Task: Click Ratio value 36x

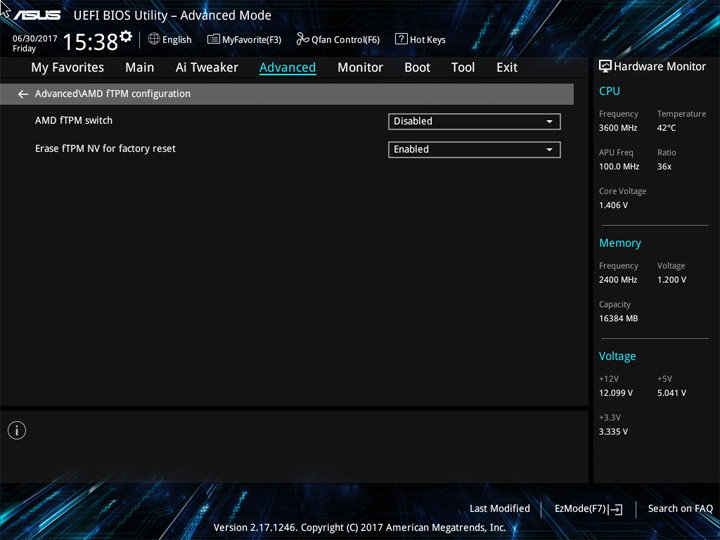Action: [x=664, y=167]
